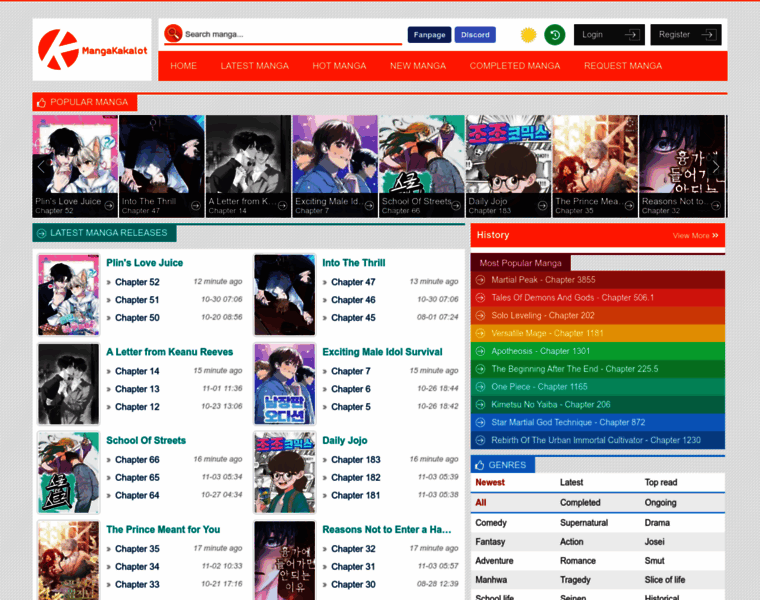Open the Romance genre
This screenshot has height=600, width=760.
point(578,561)
